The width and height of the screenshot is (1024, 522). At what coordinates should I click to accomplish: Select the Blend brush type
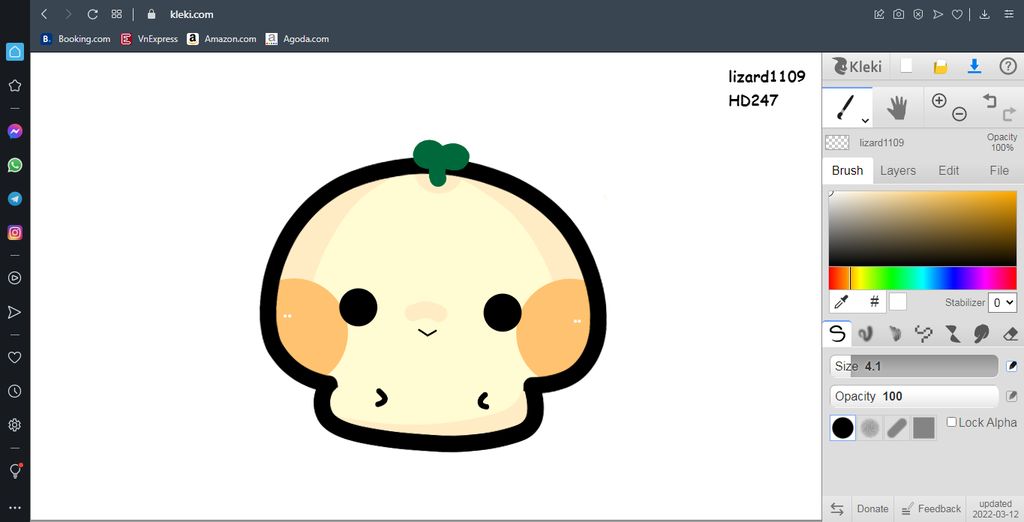tap(865, 334)
